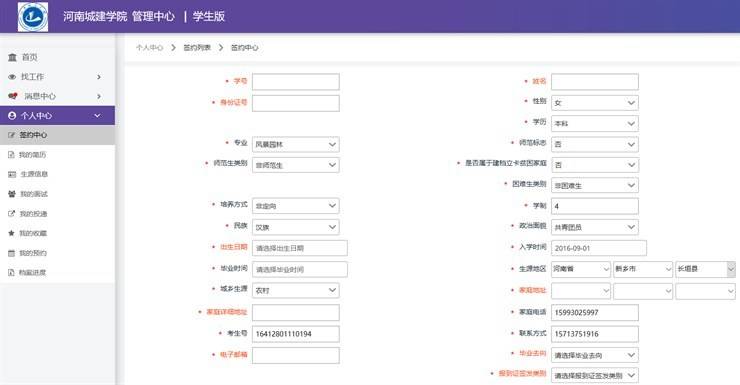Click the 学制 field showing 4
740x385 pixels.
click(x=595, y=206)
